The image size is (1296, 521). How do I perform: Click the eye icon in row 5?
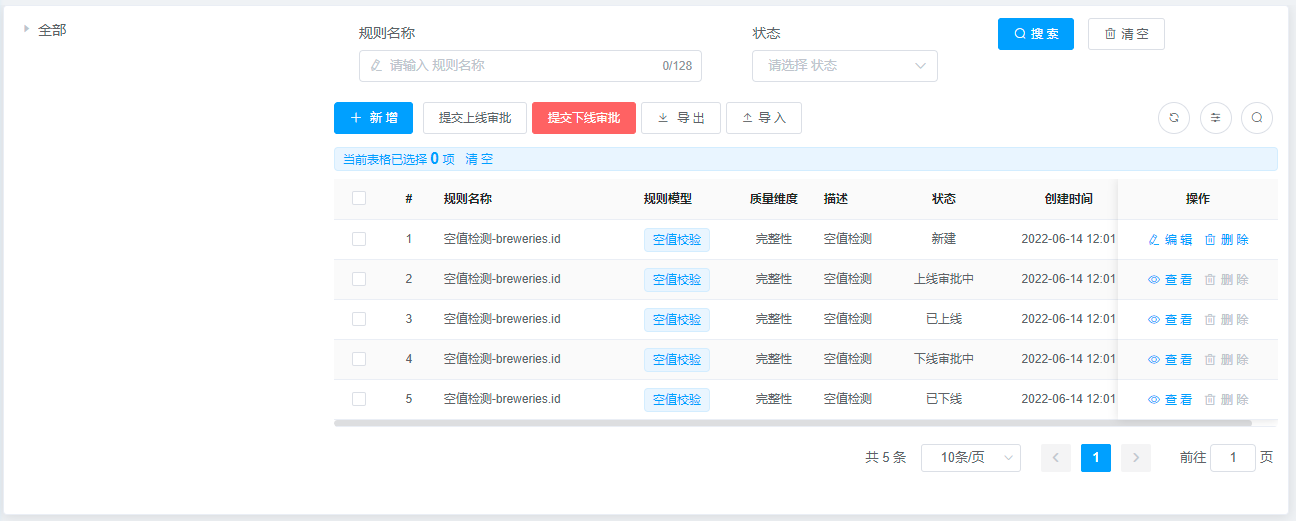pyautogui.click(x=1154, y=400)
